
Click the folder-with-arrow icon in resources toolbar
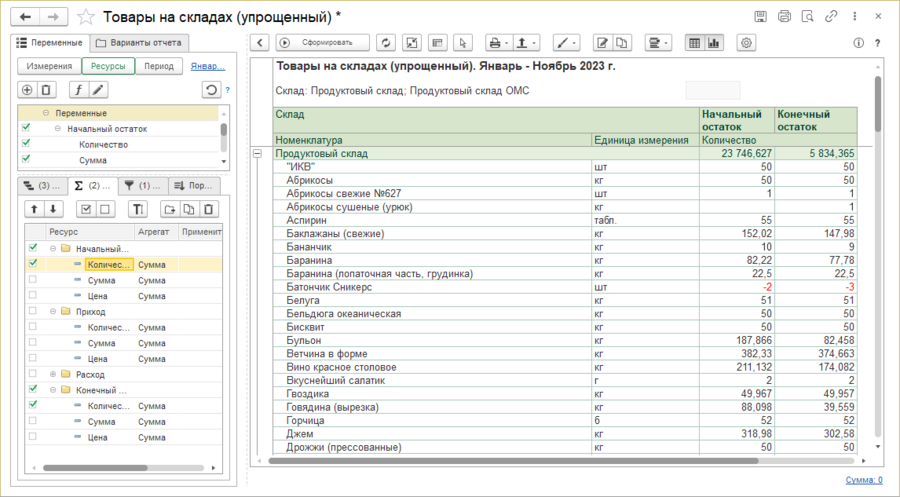click(169, 209)
